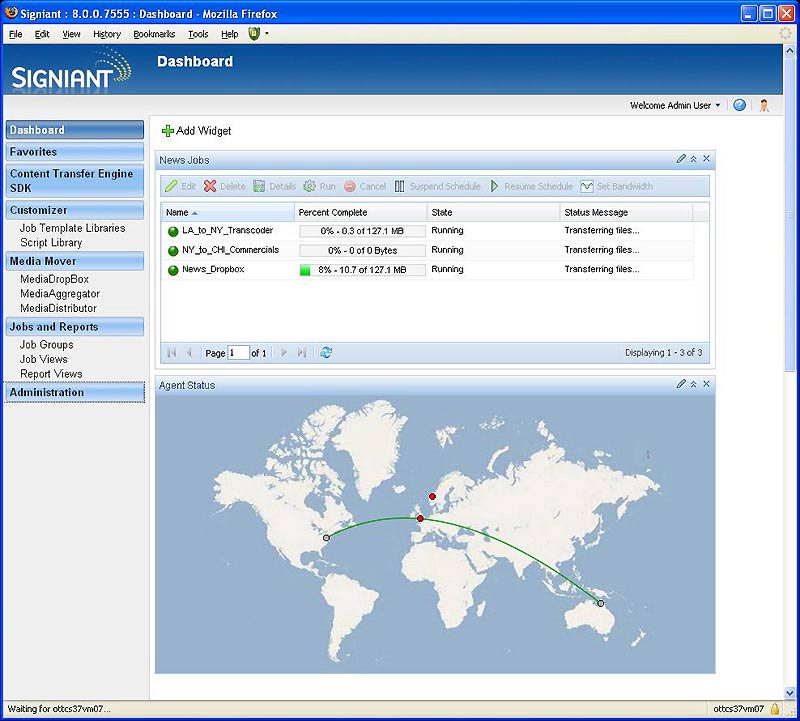Open the History menu
The height and width of the screenshot is (721, 800).
click(106, 34)
